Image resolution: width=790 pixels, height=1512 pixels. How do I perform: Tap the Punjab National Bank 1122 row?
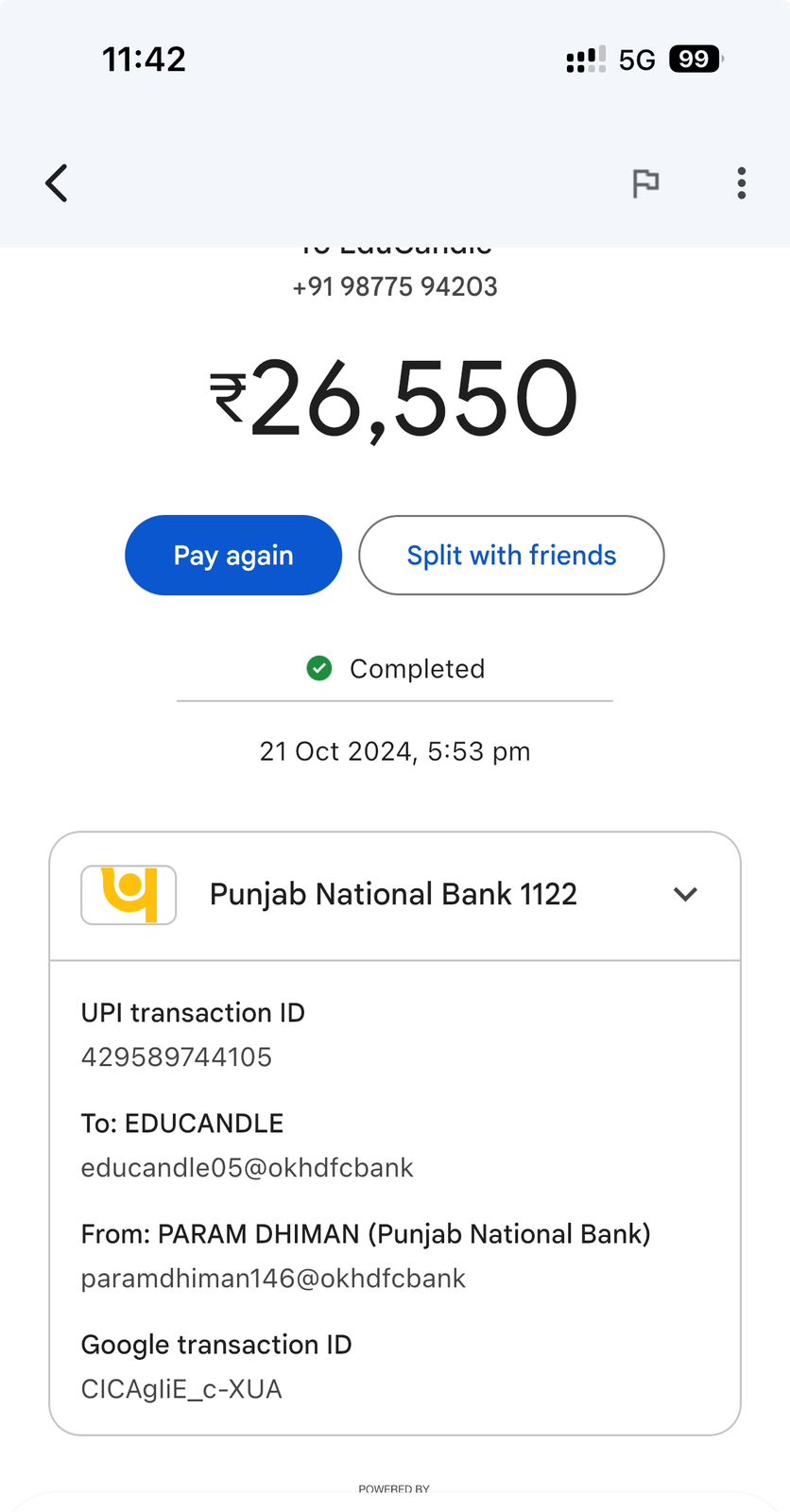393,894
